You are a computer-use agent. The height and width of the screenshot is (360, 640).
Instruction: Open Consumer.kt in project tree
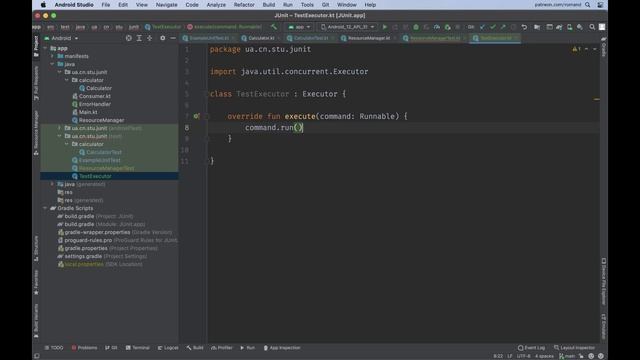point(94,96)
